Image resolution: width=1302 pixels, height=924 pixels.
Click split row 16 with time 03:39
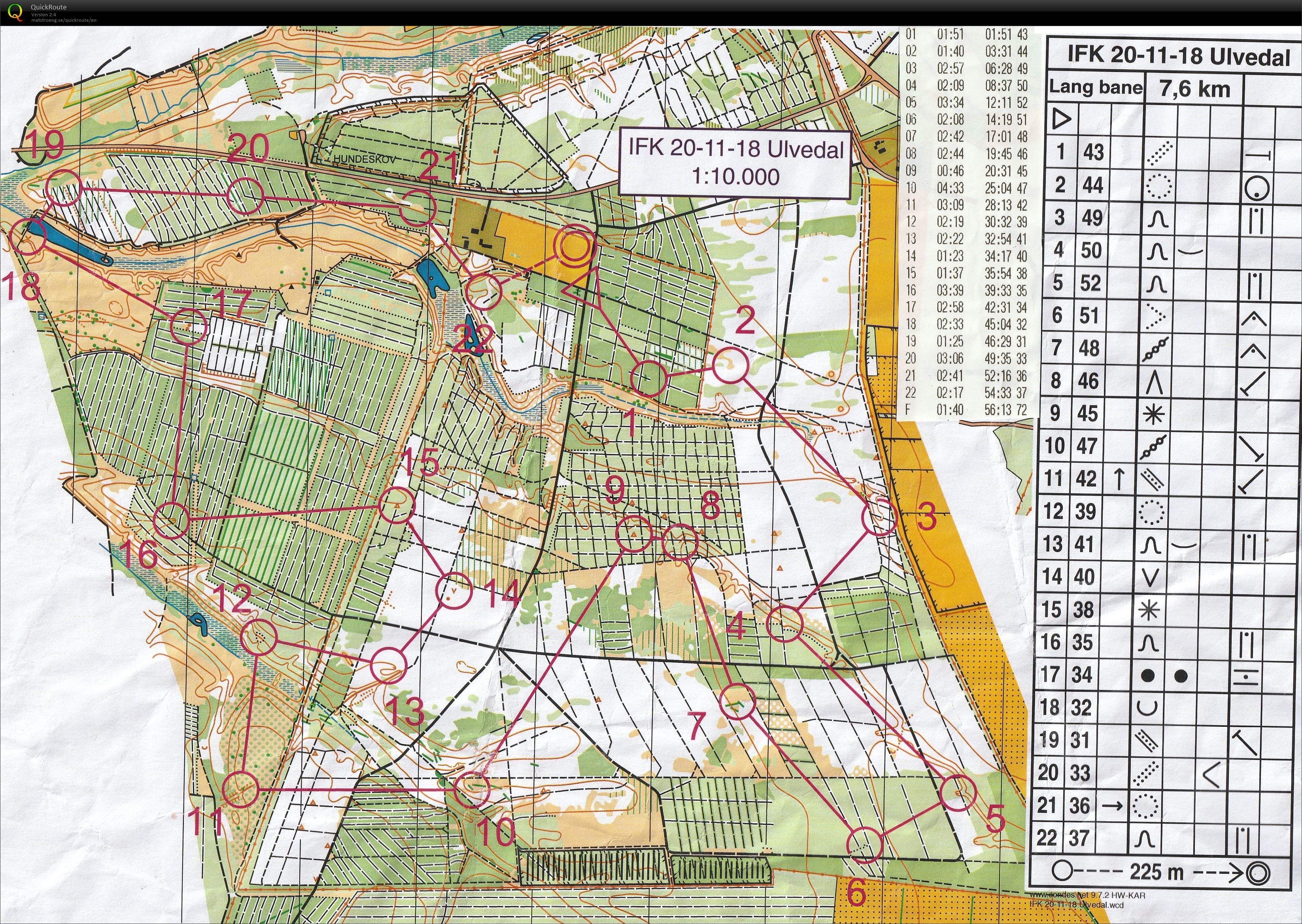(966, 290)
